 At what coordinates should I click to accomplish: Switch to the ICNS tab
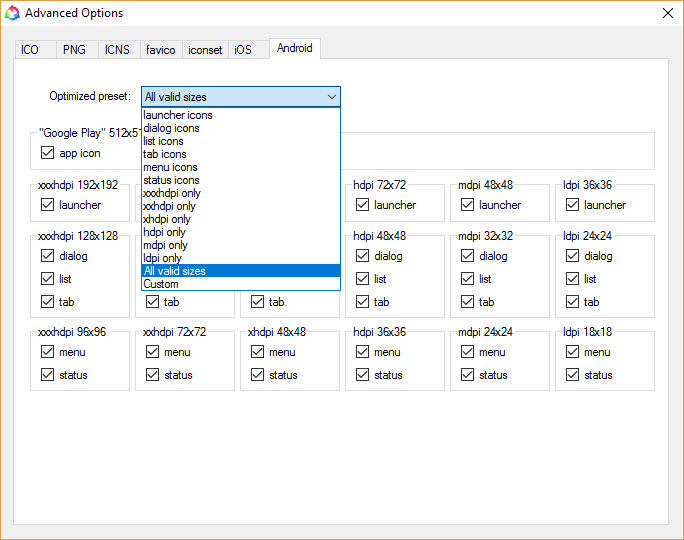(x=117, y=49)
